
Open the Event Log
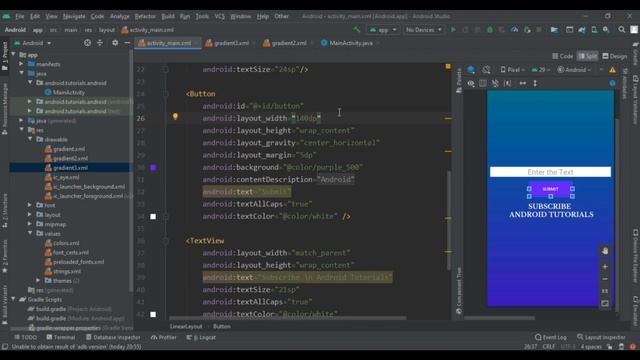[551, 338]
